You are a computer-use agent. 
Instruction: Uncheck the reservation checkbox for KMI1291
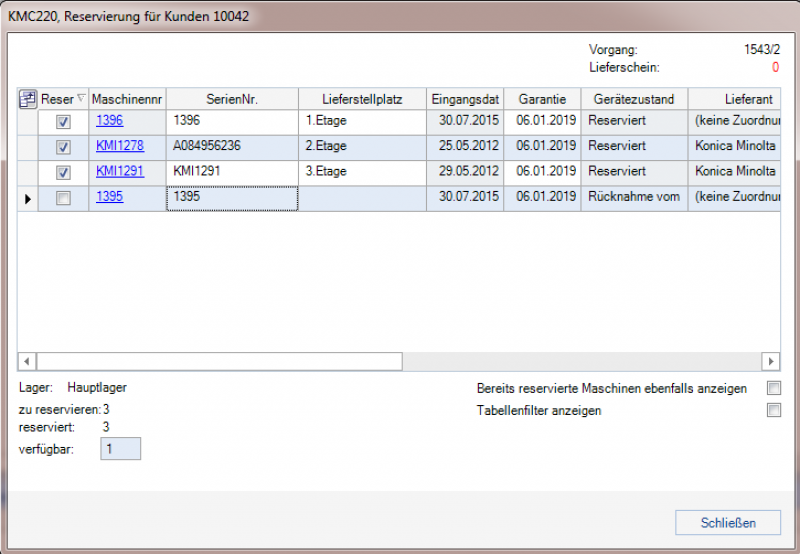pos(63,173)
